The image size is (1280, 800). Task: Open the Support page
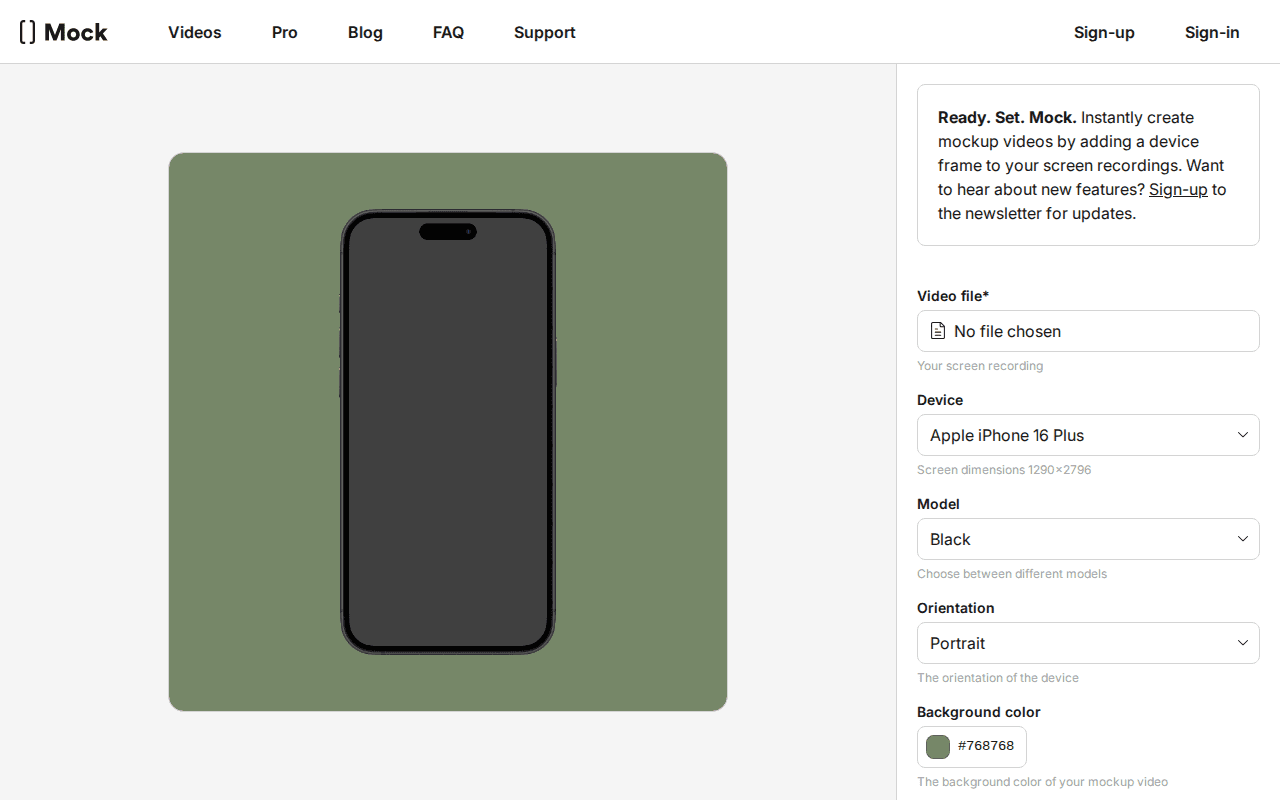544,32
